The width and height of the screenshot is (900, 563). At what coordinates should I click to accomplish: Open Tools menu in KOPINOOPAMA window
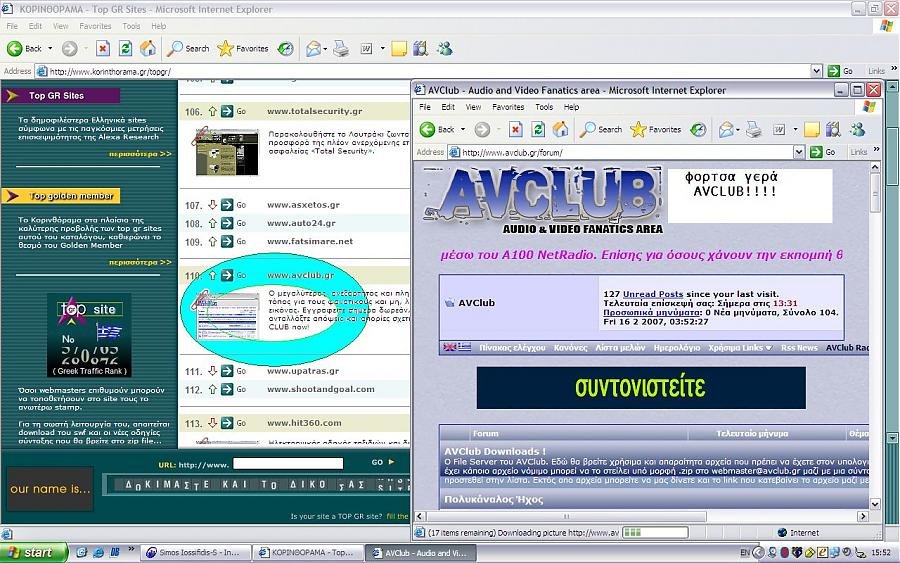pyautogui.click(x=131, y=26)
